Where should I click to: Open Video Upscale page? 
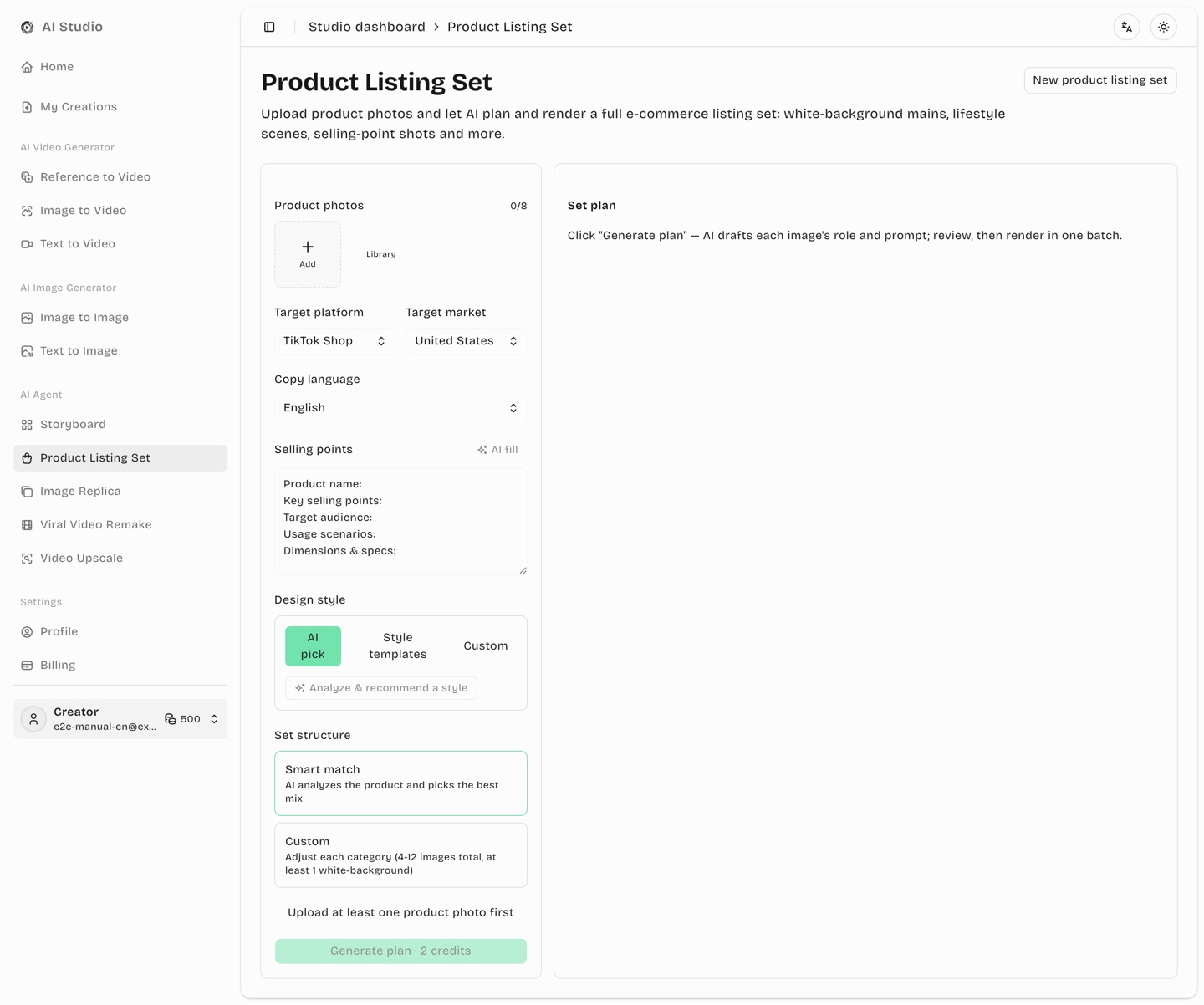[120, 559]
